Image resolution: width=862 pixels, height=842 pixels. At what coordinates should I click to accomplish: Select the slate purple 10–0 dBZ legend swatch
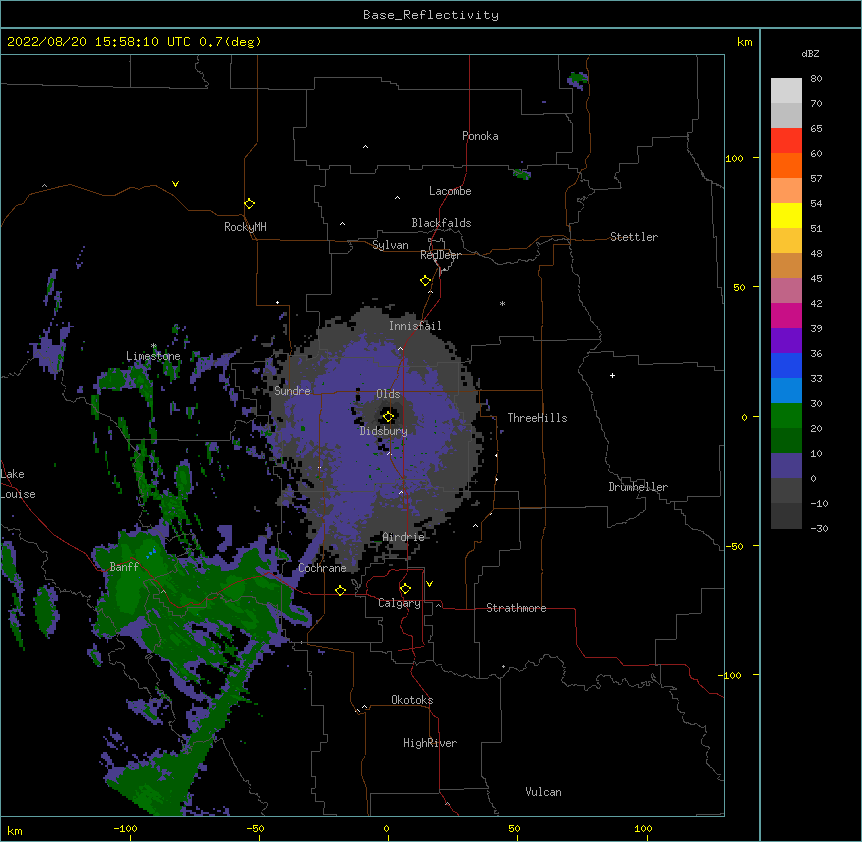click(x=786, y=466)
